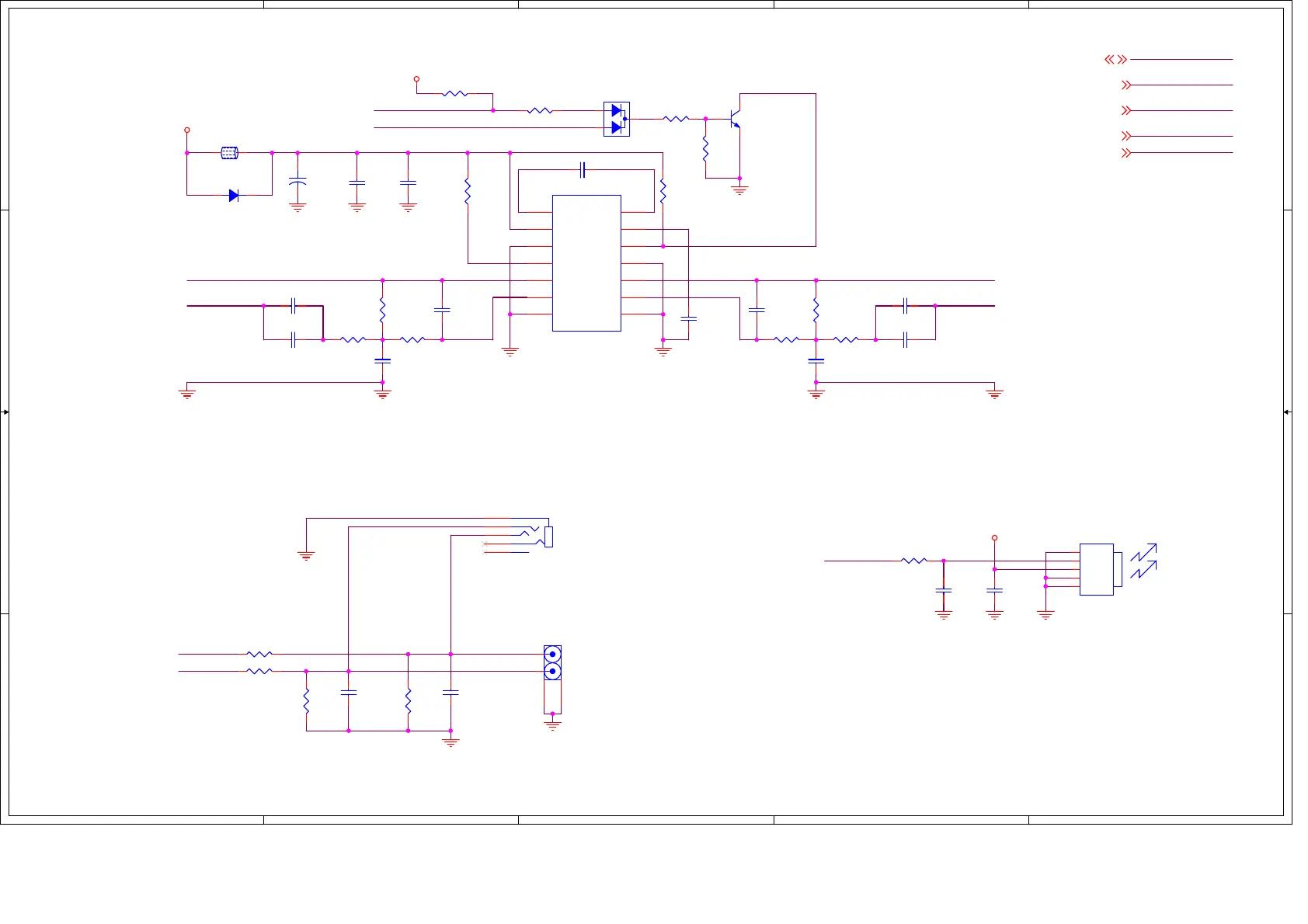This screenshot has width=1308, height=924.
Task: Click the power node above the IR receiver
Action: coord(994,538)
